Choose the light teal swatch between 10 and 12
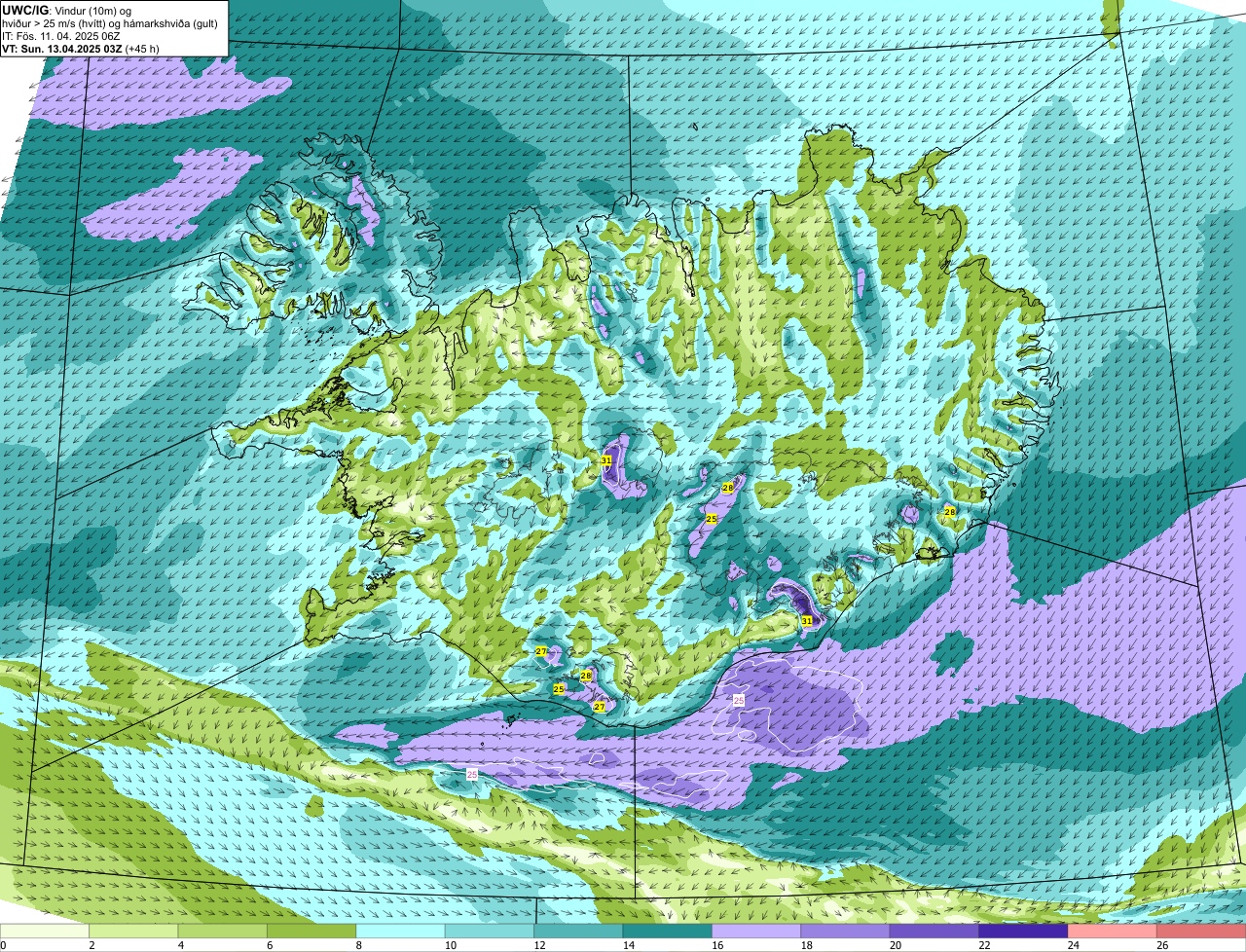Screen dimensions: 1246x952 pos(492,932)
